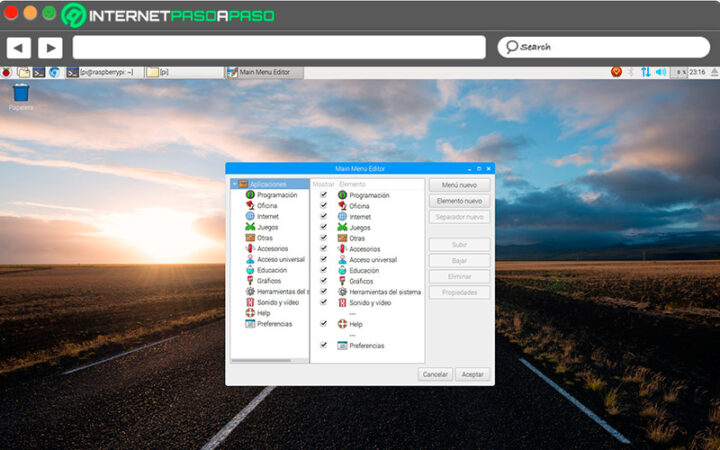Collapse the Aplicaciones tree node
Image resolution: width=720 pixels, height=450 pixels.
(235, 184)
